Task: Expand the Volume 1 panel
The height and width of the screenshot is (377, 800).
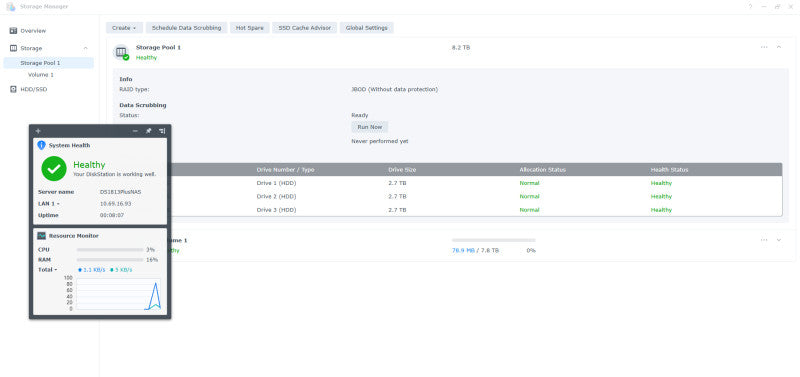Action: tap(779, 240)
